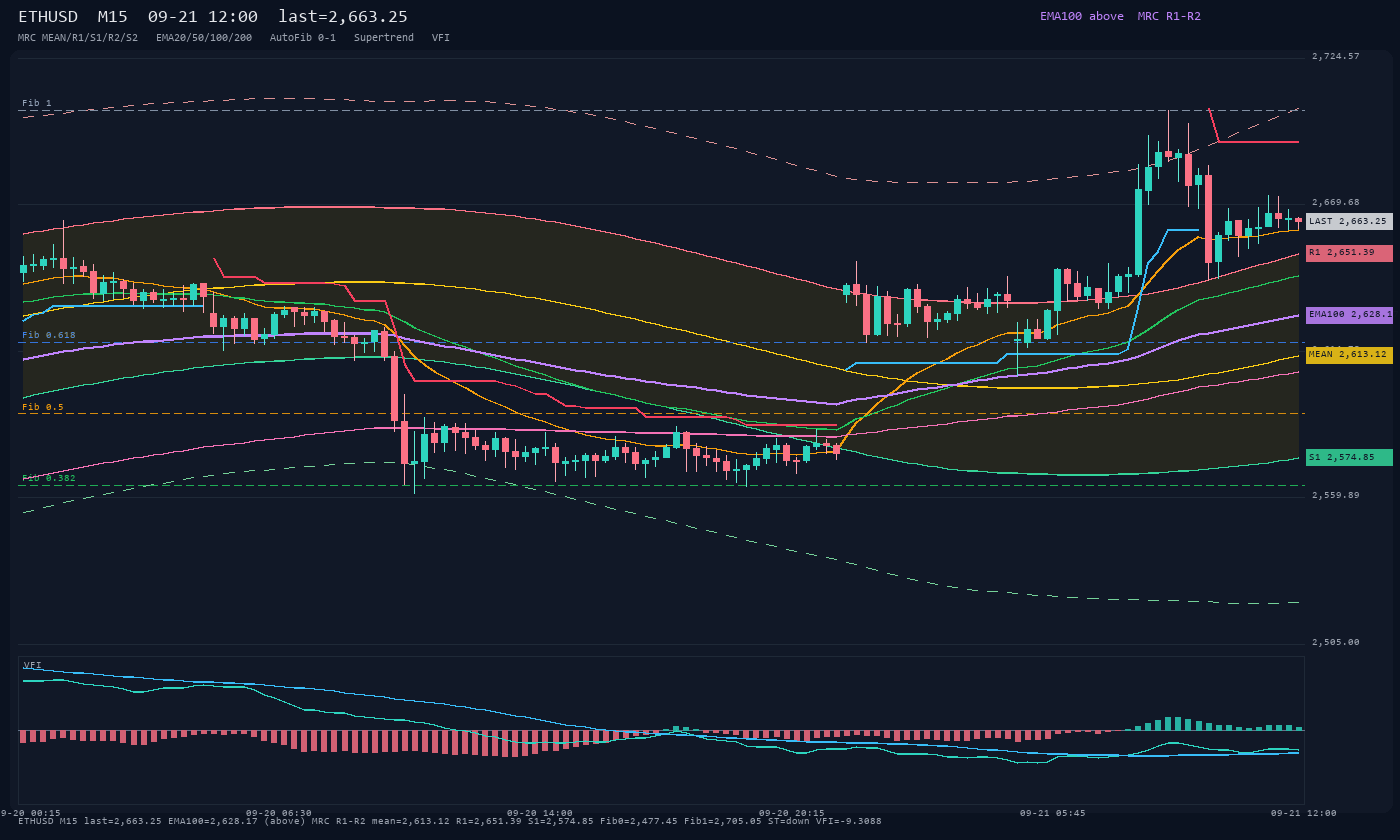Viewport: 1400px width, 840px height.
Task: Click the 2,669.68 price axis label
Action: coord(1336,202)
